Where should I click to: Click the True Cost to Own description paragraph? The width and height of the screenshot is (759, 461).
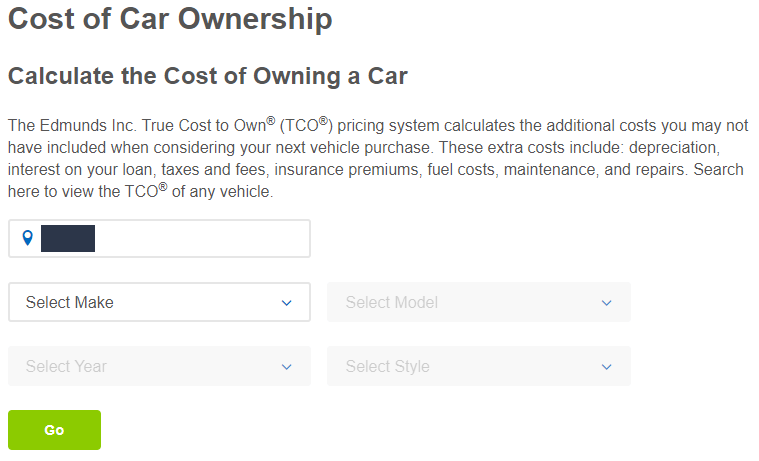(378, 158)
